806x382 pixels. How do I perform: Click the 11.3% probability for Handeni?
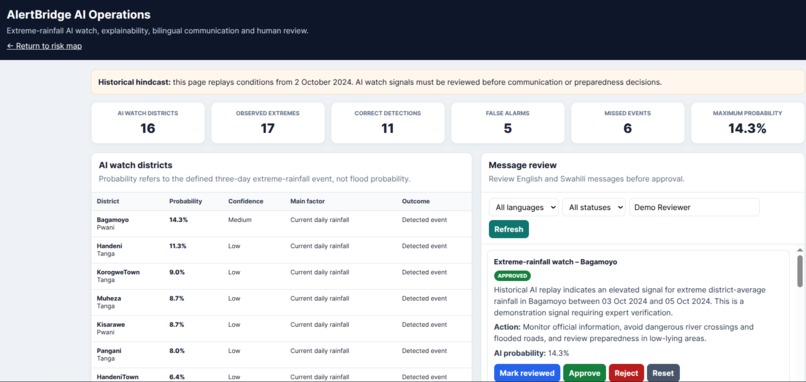178,246
